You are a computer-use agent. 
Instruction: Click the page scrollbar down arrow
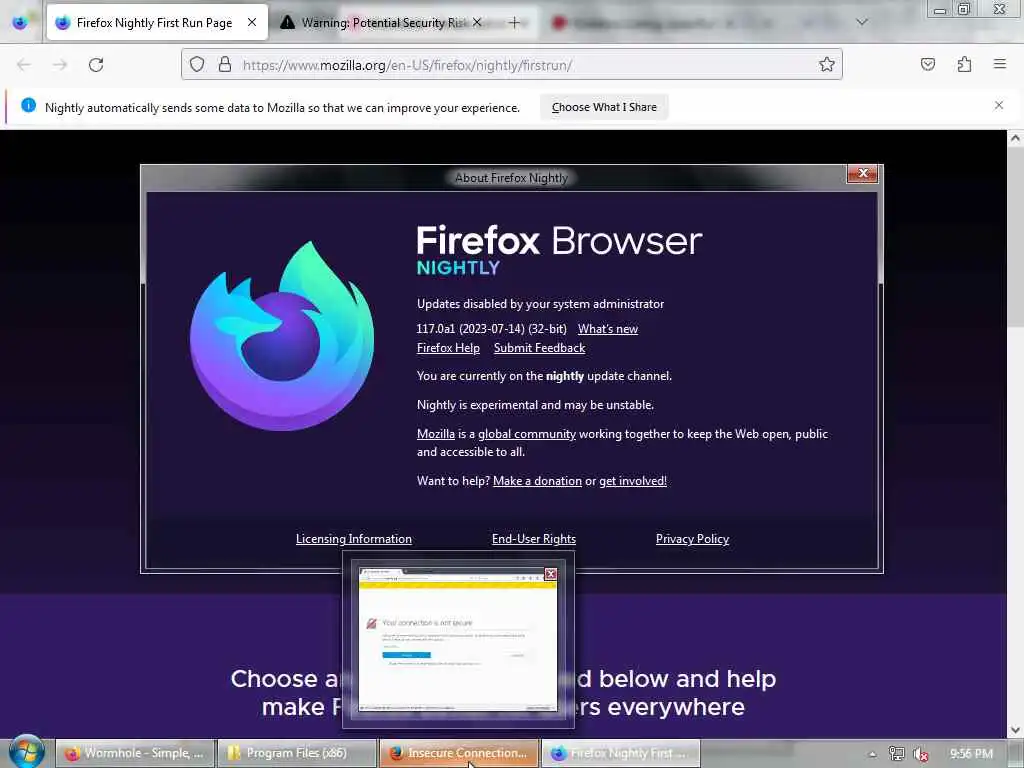(1015, 729)
